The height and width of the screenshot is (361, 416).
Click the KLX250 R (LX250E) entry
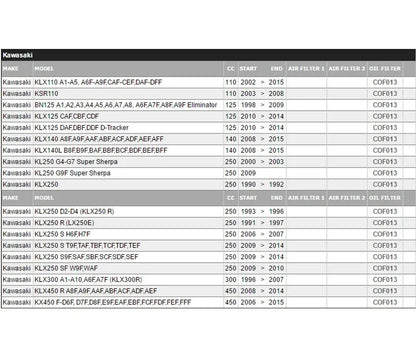tap(64, 223)
